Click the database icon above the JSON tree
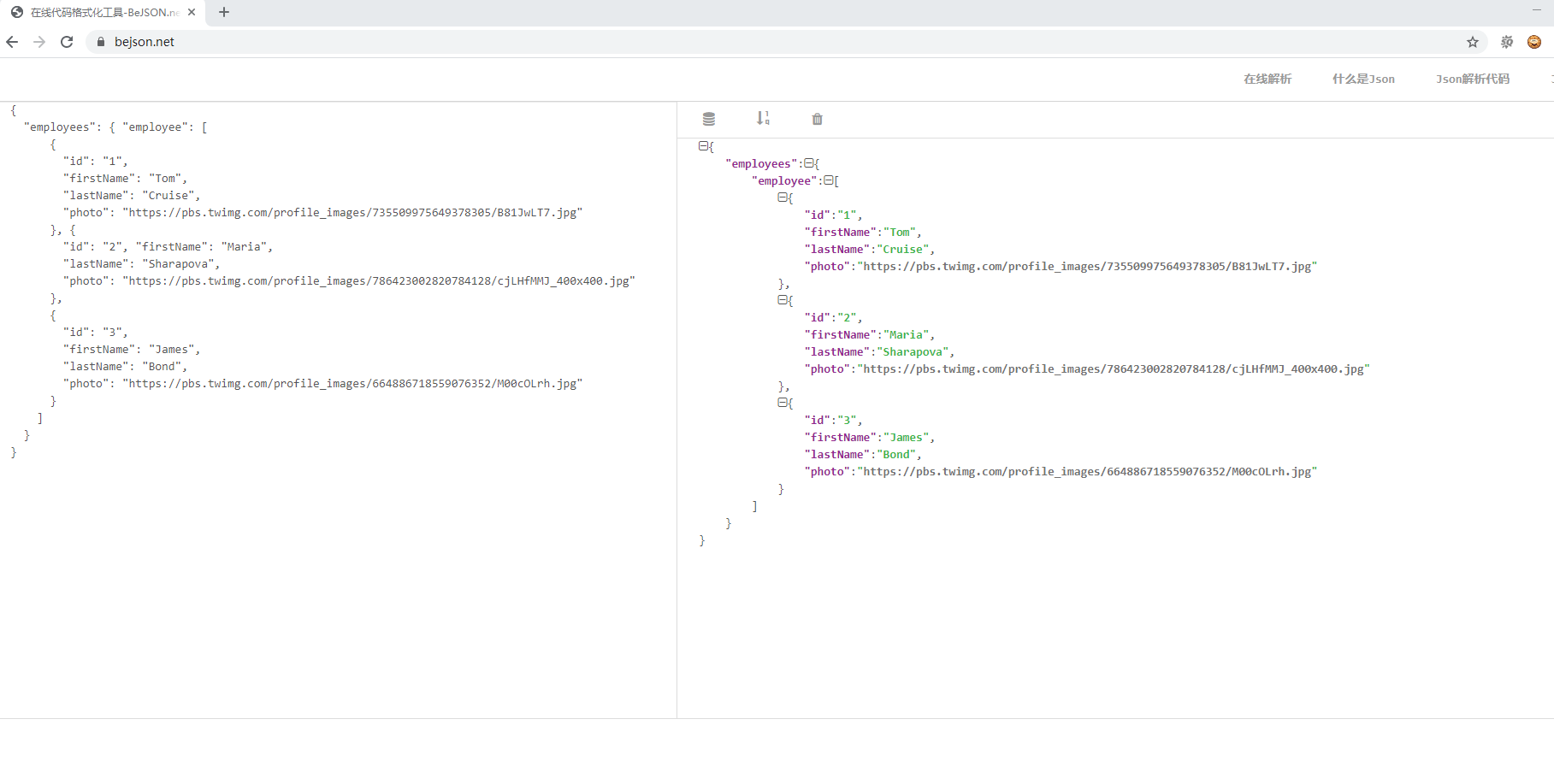This screenshot has height=784, width=1554. [x=708, y=119]
